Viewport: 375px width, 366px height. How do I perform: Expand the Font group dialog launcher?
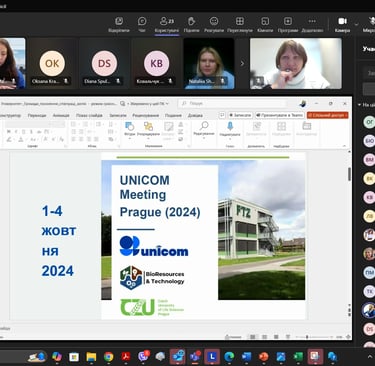pos(66,146)
